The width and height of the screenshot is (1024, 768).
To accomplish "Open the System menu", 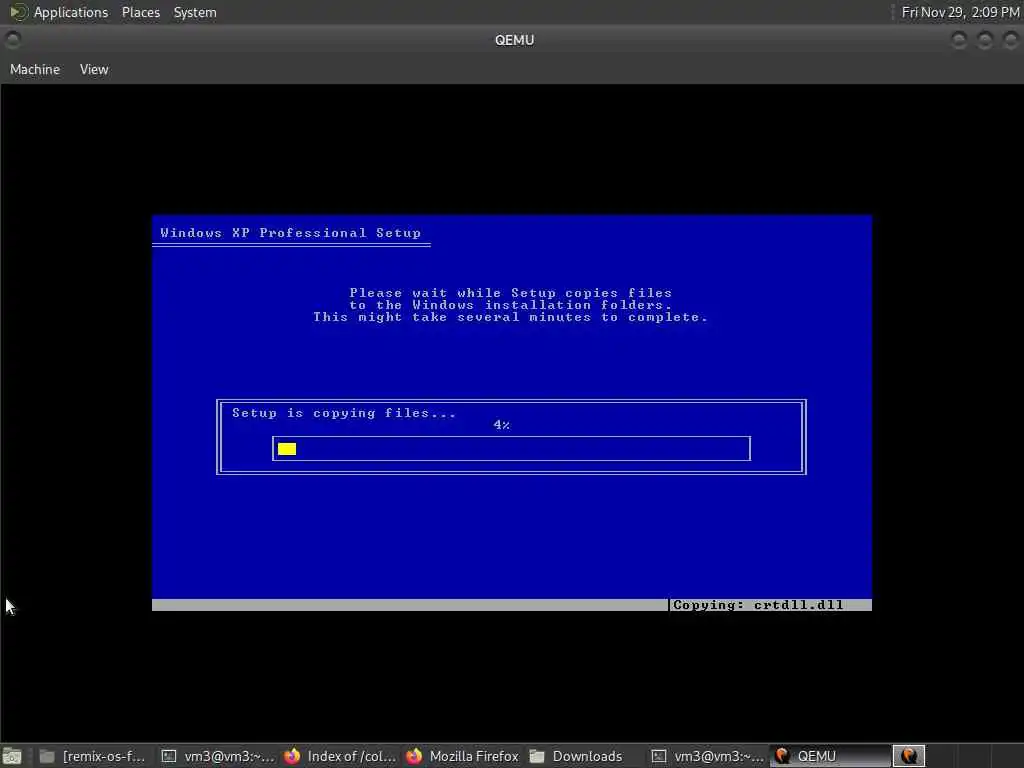I will coord(195,12).
